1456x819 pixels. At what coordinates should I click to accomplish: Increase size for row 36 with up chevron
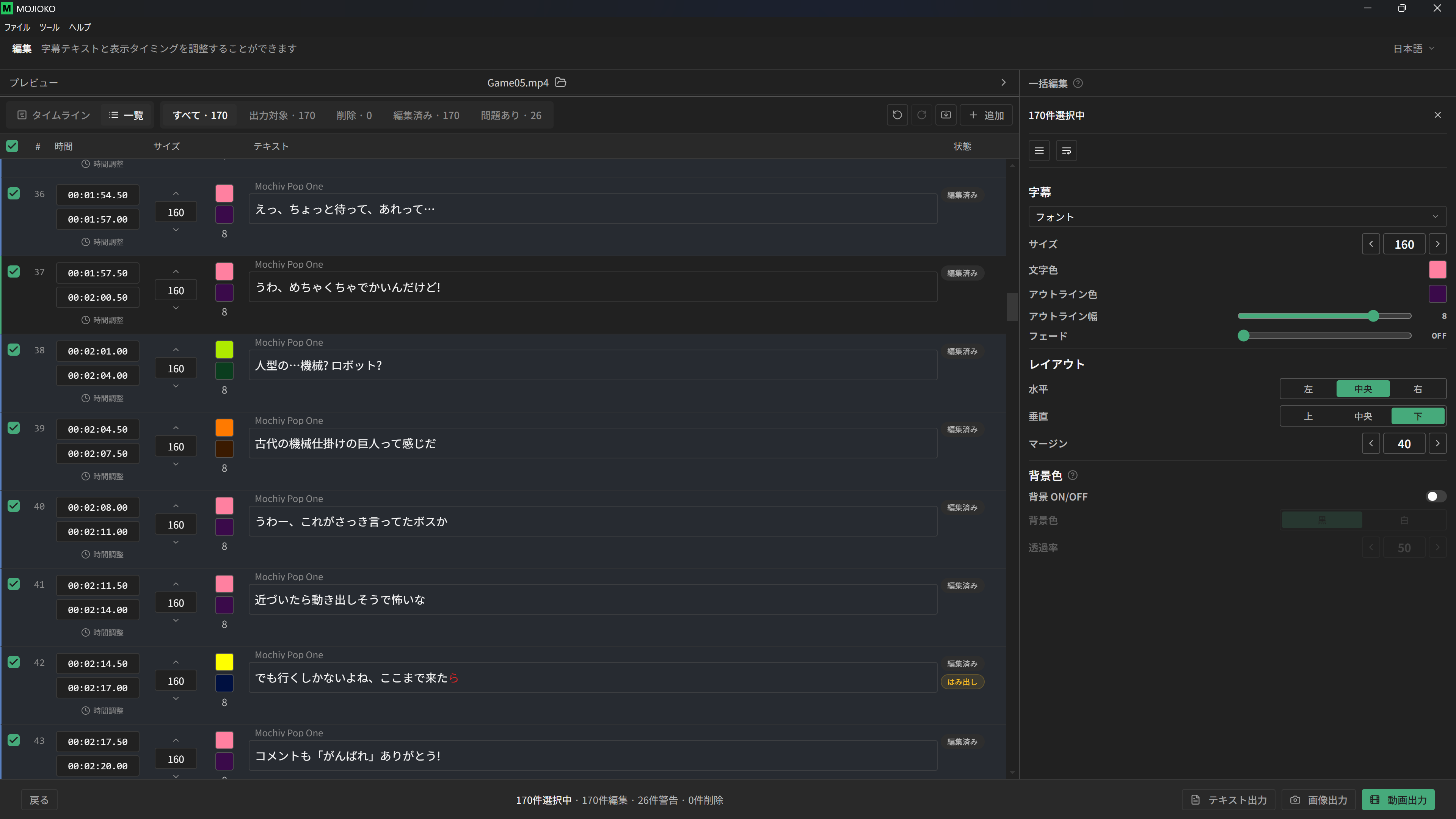pyautogui.click(x=176, y=194)
